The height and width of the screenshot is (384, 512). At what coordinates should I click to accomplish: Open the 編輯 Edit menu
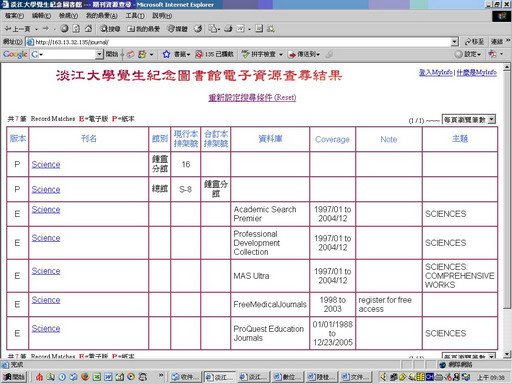coord(41,16)
